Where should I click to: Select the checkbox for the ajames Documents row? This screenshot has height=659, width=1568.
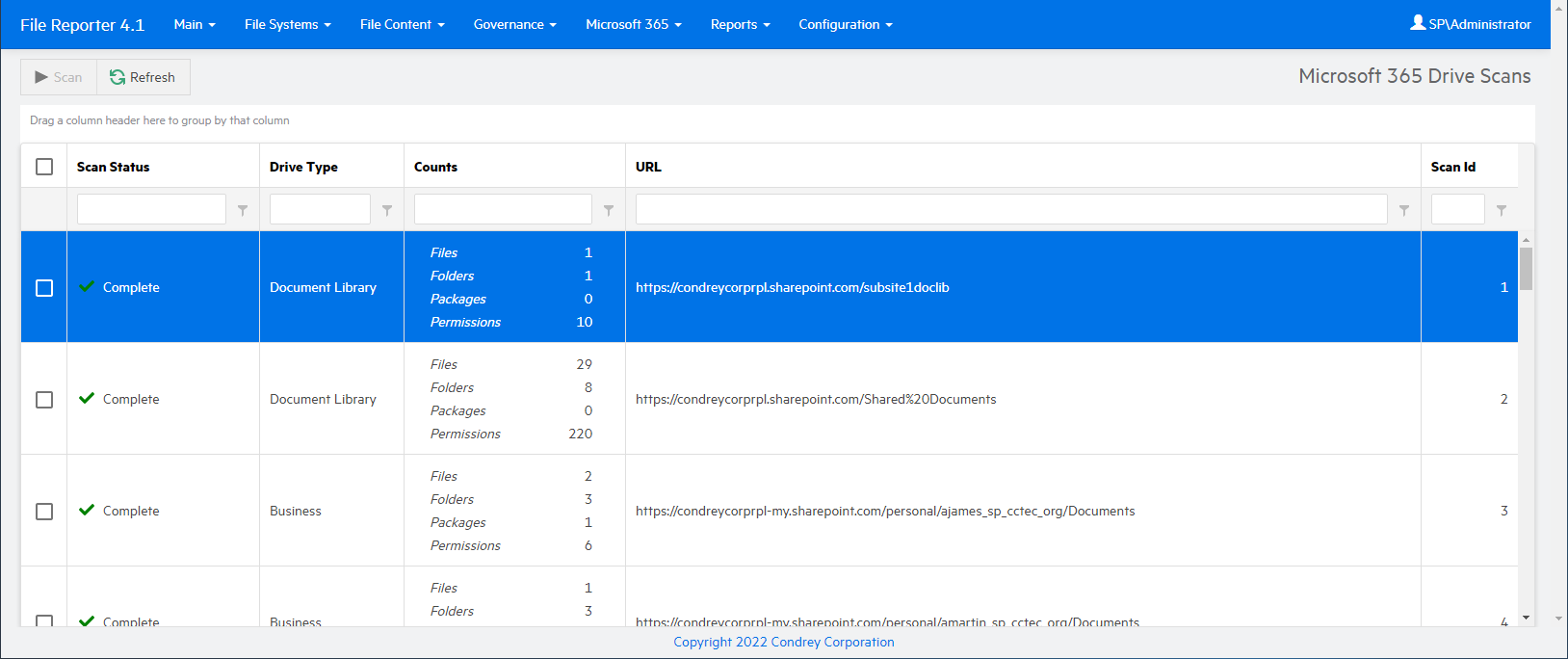(x=44, y=512)
